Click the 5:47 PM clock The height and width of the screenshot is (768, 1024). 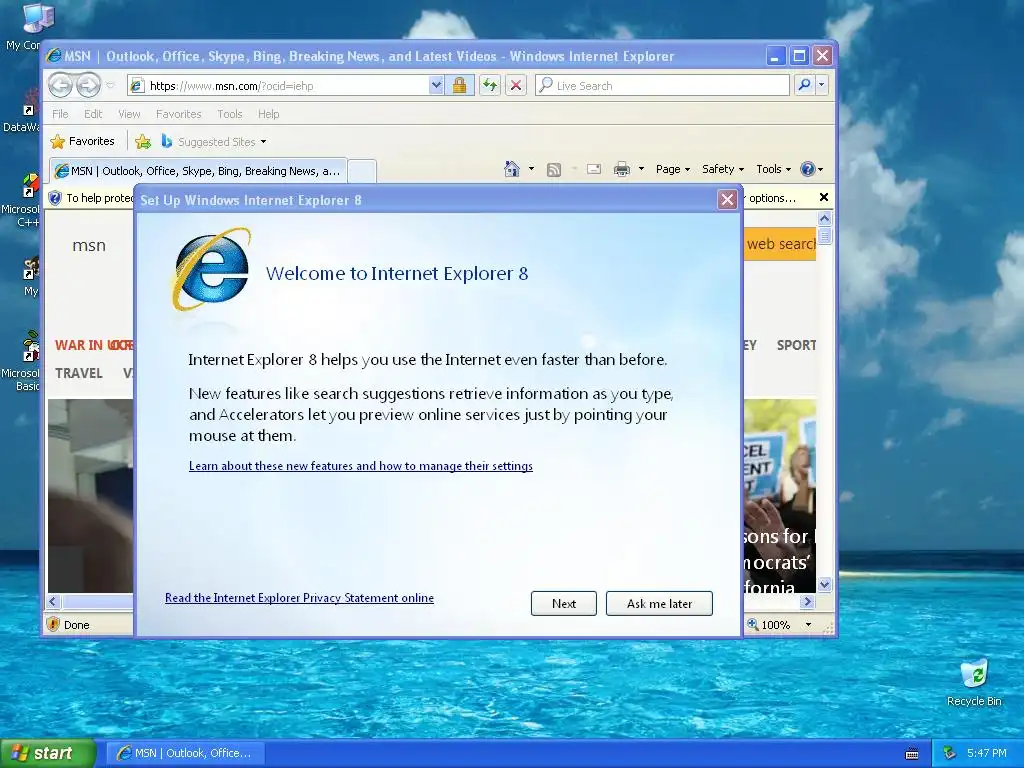(986, 753)
